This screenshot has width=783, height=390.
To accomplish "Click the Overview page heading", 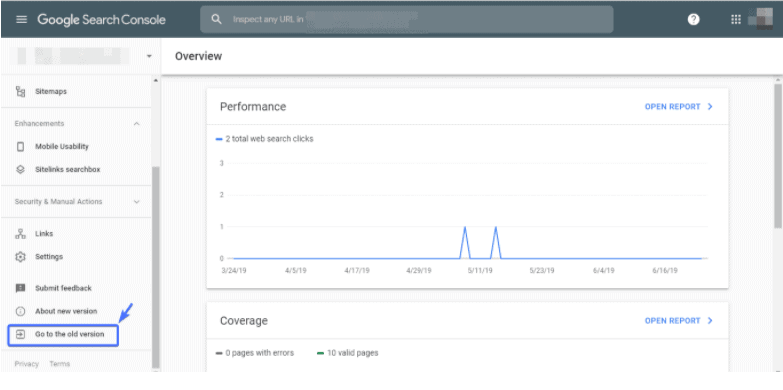I will [x=198, y=56].
